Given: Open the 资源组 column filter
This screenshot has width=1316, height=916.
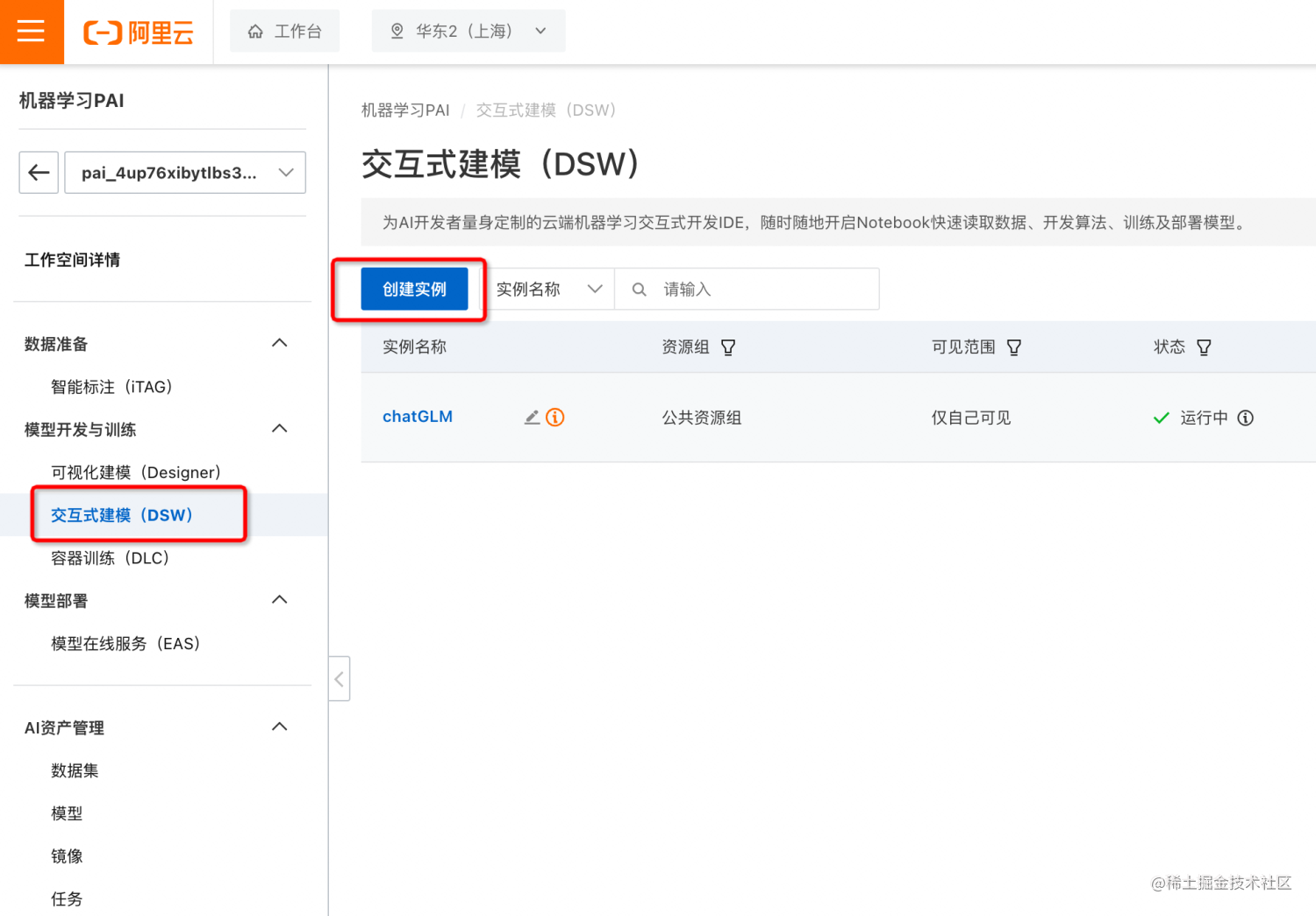Looking at the screenshot, I should point(728,347).
